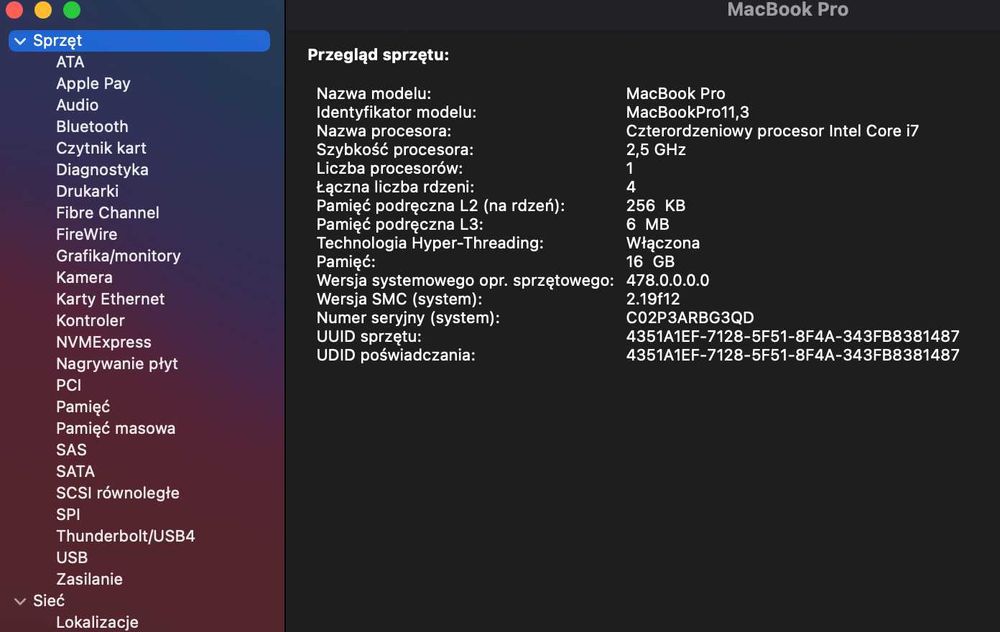The height and width of the screenshot is (632, 1000).
Task: Click the Nazwa modelu label
Action: (x=374, y=94)
